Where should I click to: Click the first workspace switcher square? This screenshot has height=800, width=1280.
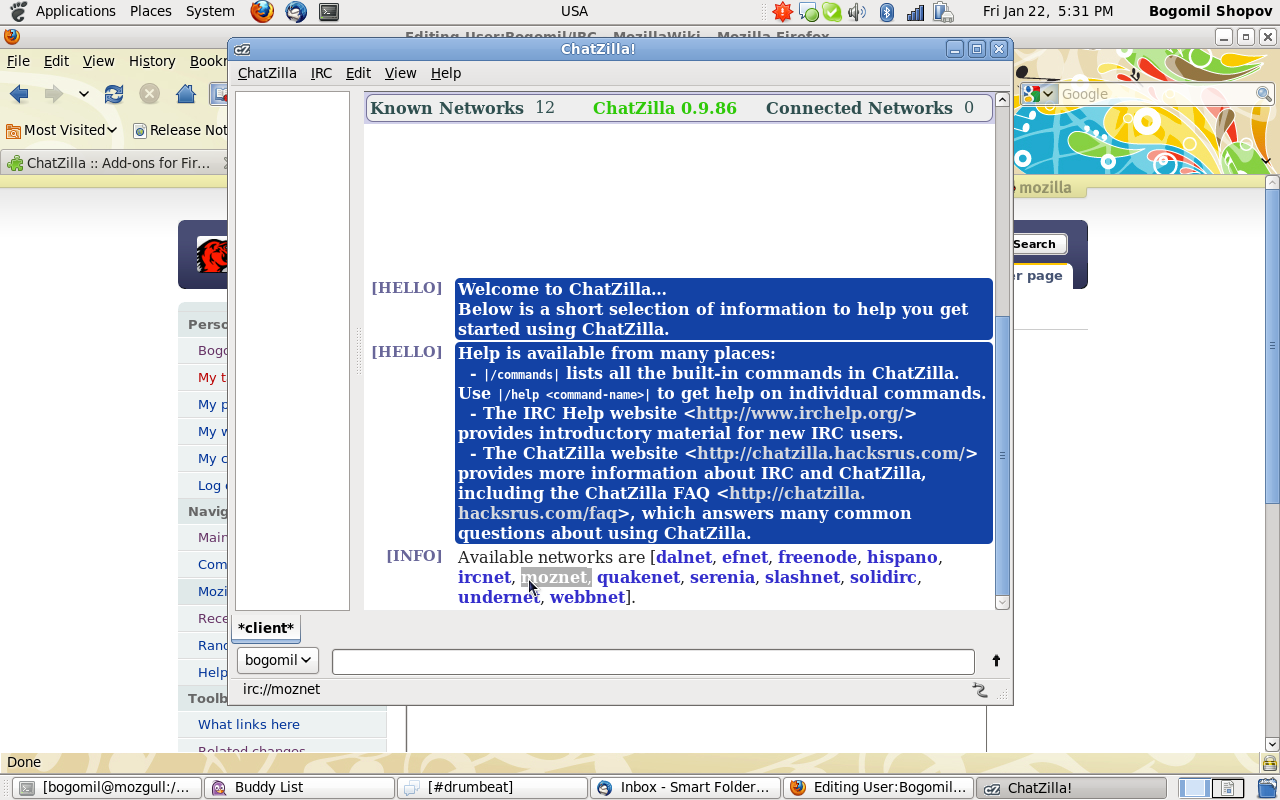click(x=1194, y=788)
